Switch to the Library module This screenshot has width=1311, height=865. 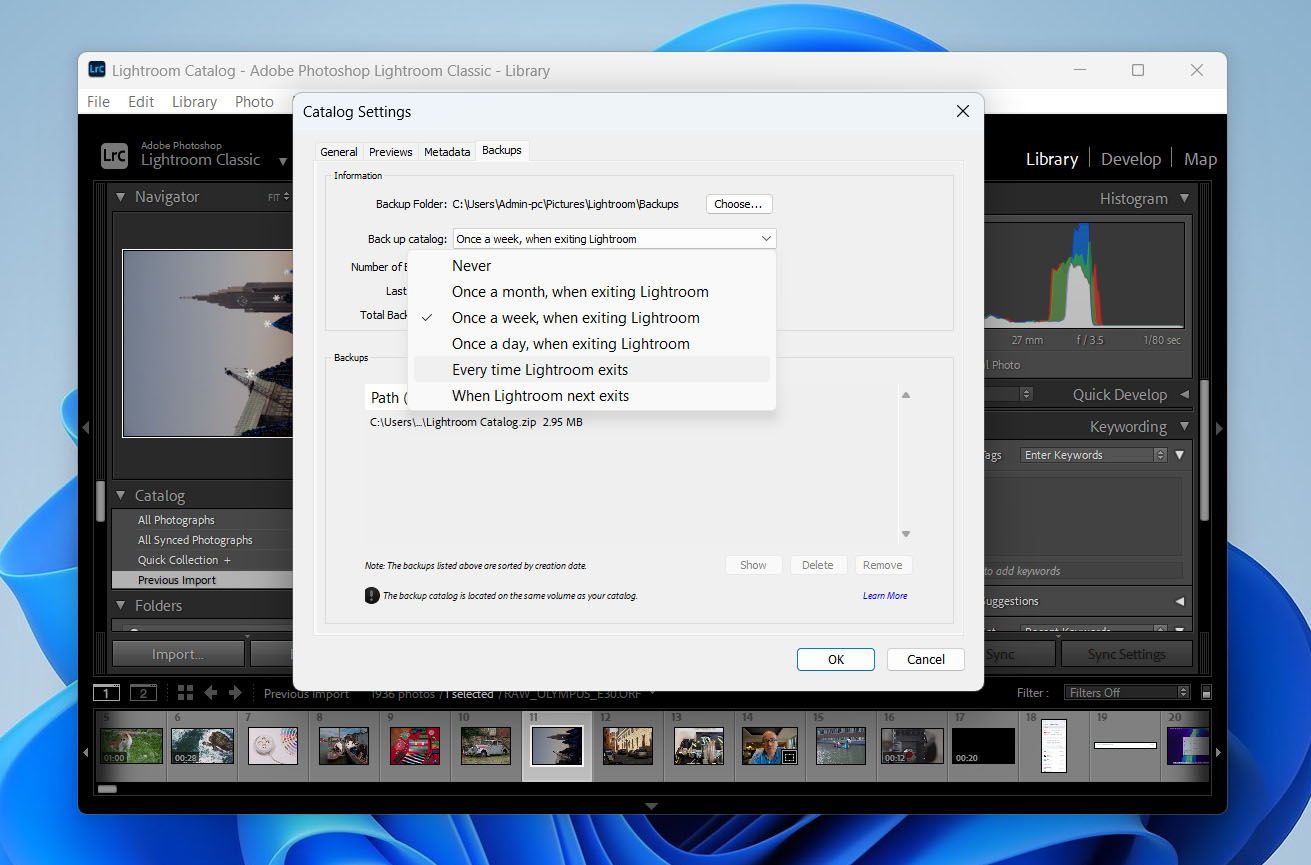tap(1052, 159)
